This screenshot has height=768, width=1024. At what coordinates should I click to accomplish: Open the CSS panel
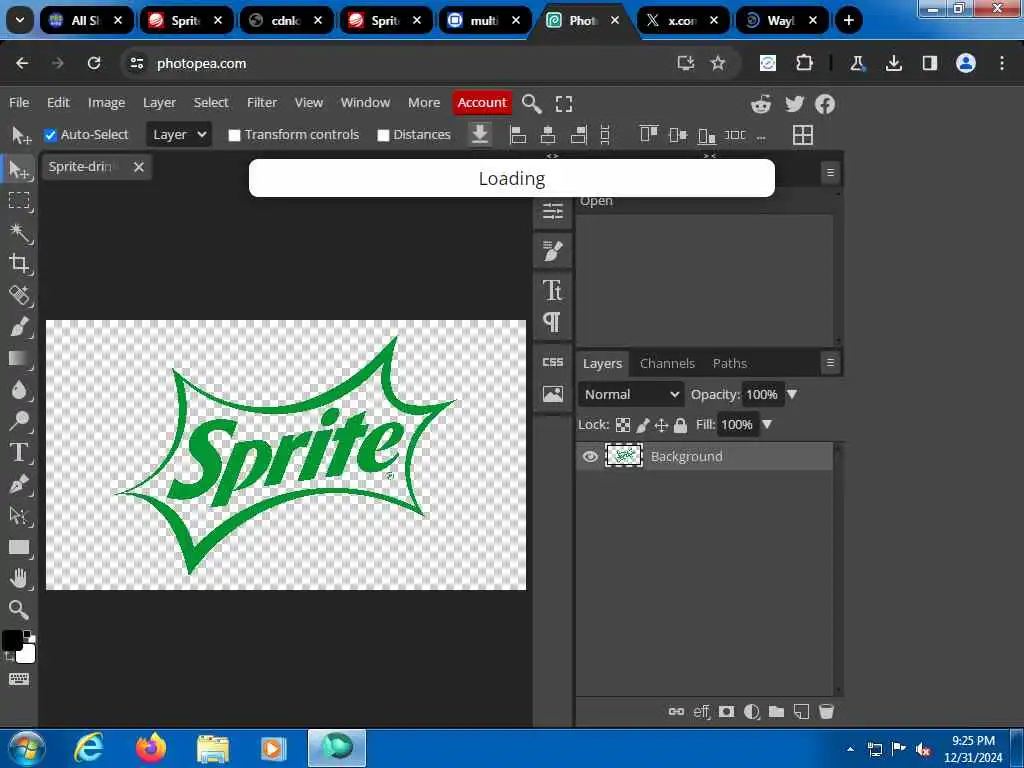[552, 362]
